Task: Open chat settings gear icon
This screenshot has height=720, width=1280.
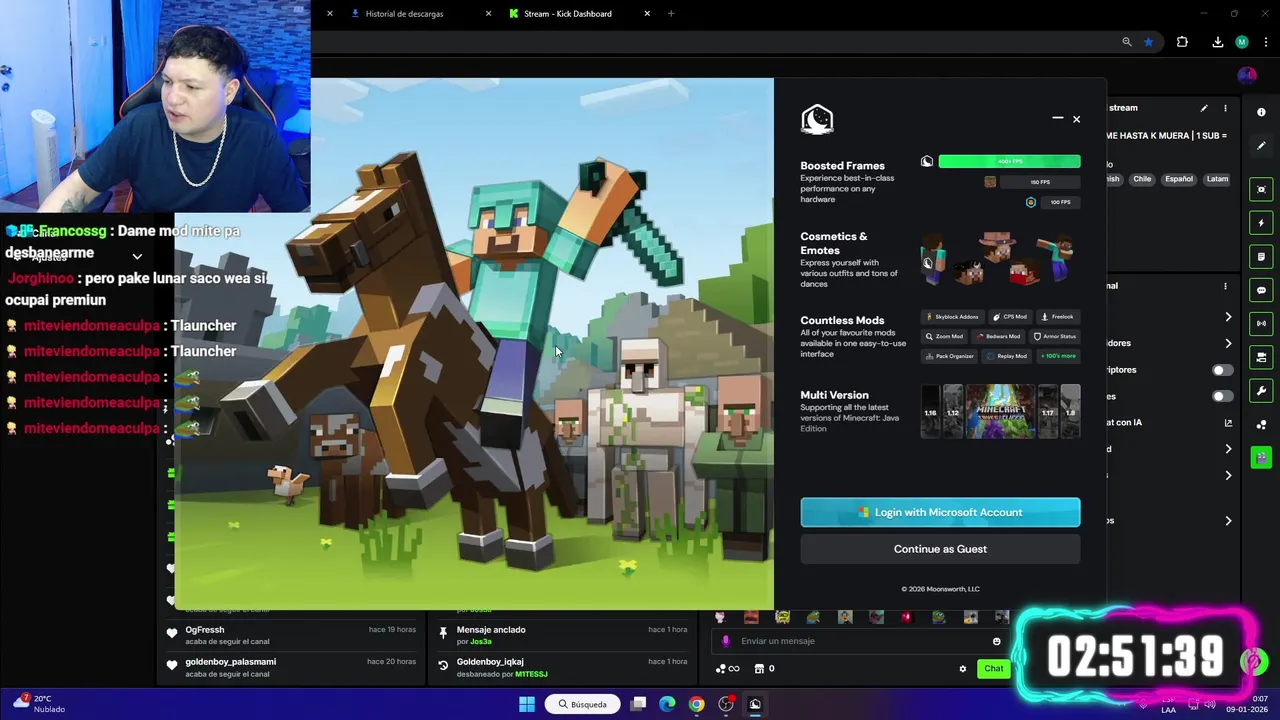Action: (x=963, y=669)
